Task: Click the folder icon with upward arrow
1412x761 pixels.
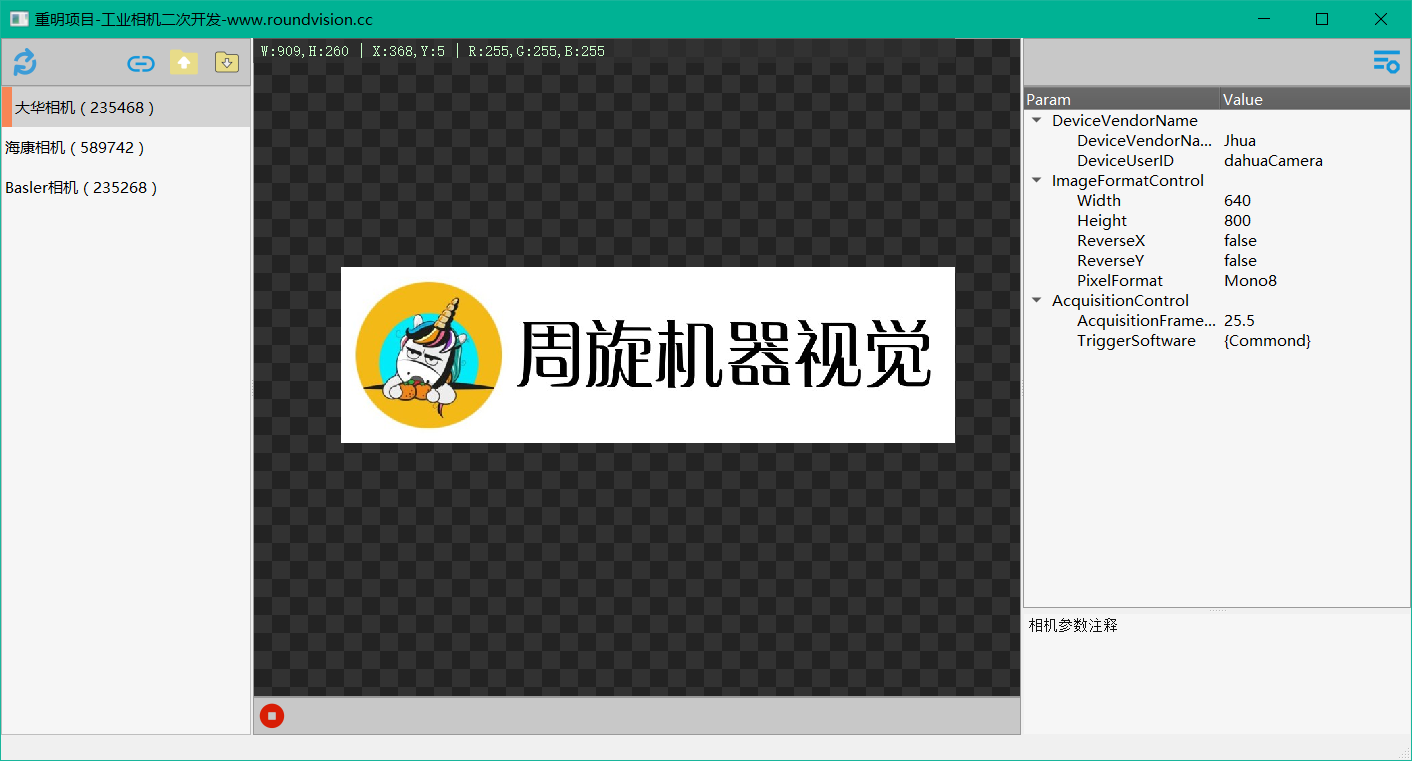Action: (x=184, y=62)
